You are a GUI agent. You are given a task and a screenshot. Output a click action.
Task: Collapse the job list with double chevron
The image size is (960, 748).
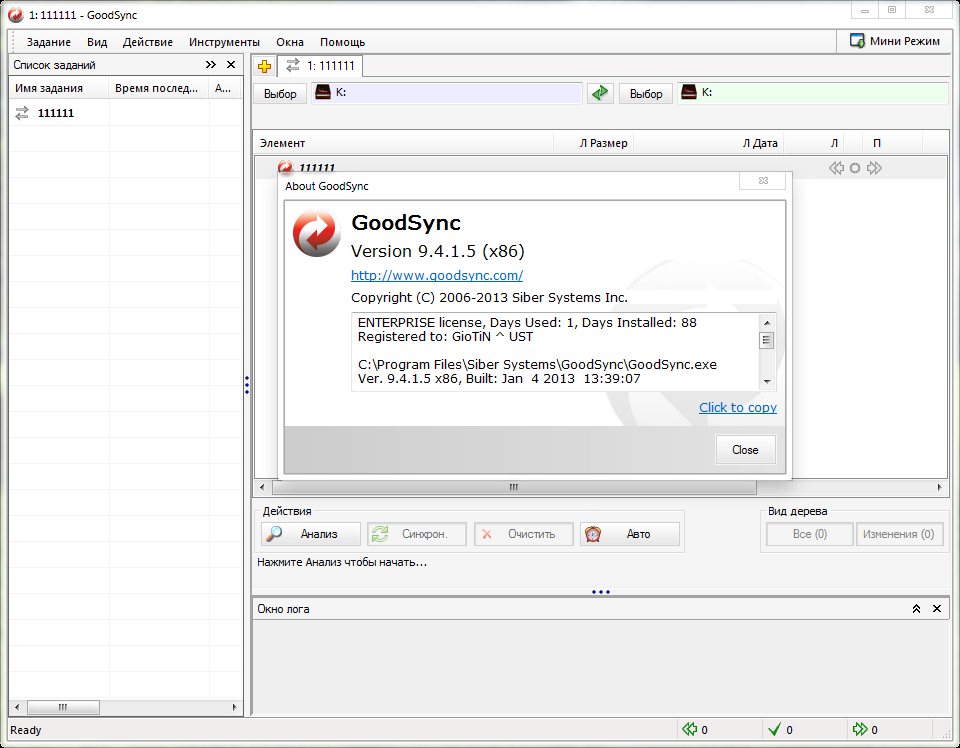click(x=211, y=65)
